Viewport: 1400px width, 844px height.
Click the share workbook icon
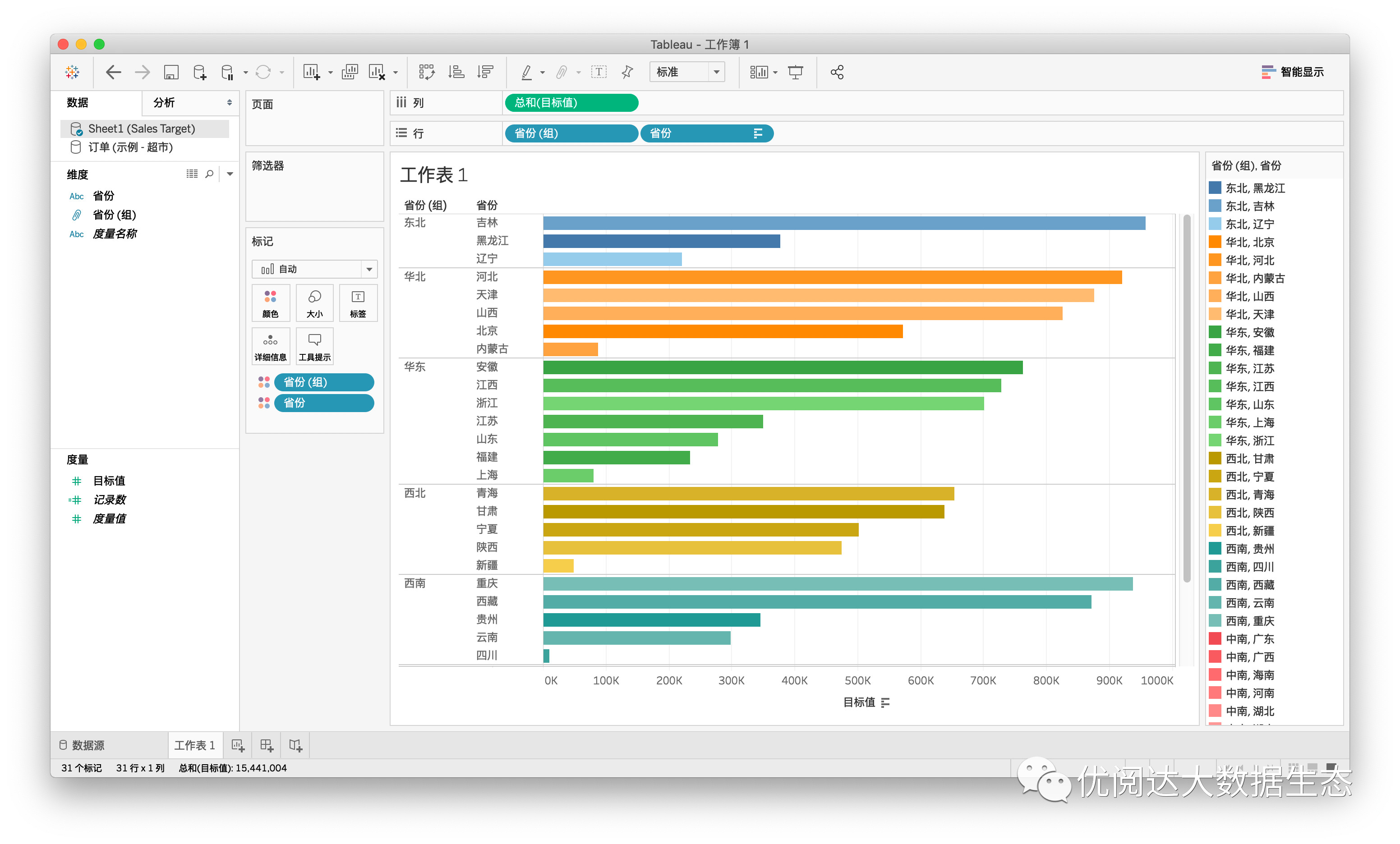point(836,72)
